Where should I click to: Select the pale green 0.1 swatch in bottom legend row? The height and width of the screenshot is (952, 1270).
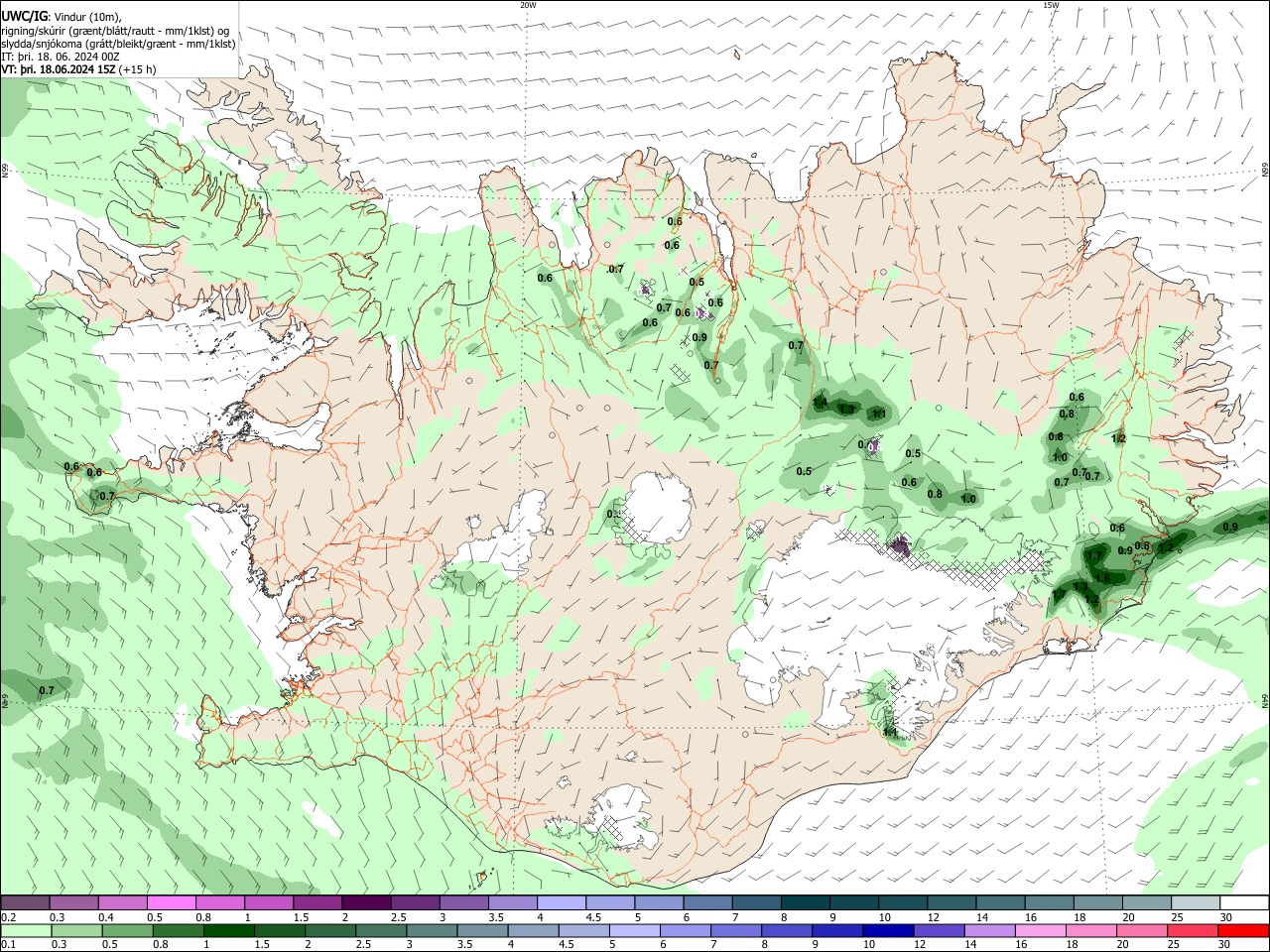pyautogui.click(x=26, y=930)
